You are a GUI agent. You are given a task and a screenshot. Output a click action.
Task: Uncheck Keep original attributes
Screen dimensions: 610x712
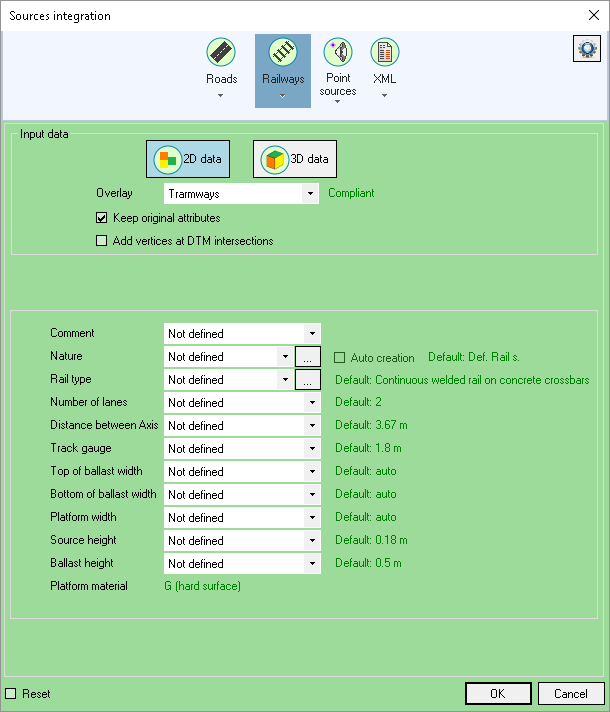point(101,218)
